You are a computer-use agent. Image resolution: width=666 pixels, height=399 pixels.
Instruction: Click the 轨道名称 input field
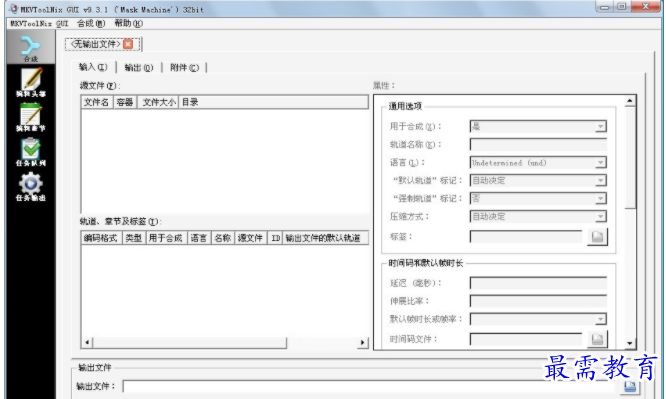pos(538,144)
